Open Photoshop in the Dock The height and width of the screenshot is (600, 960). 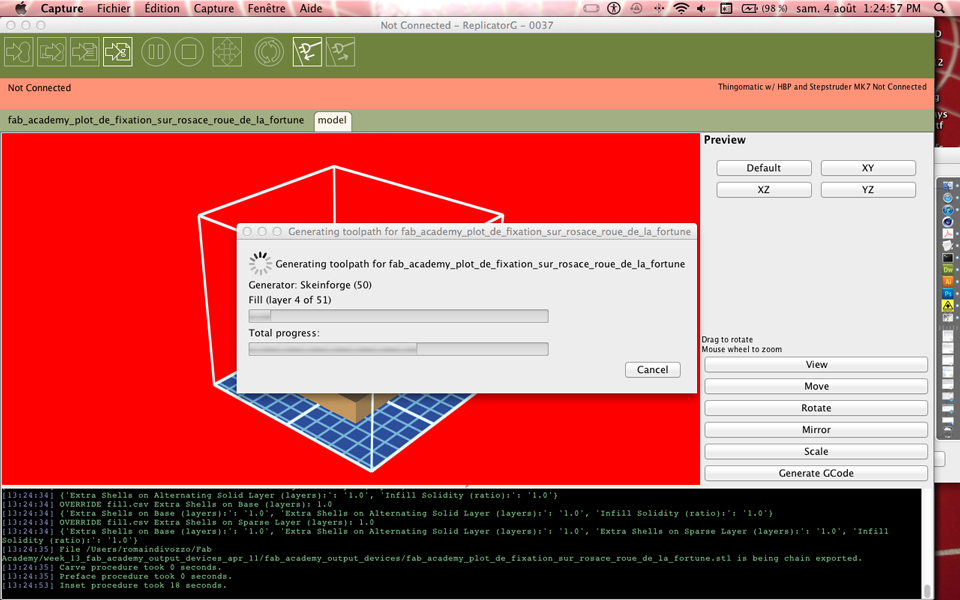[x=948, y=294]
